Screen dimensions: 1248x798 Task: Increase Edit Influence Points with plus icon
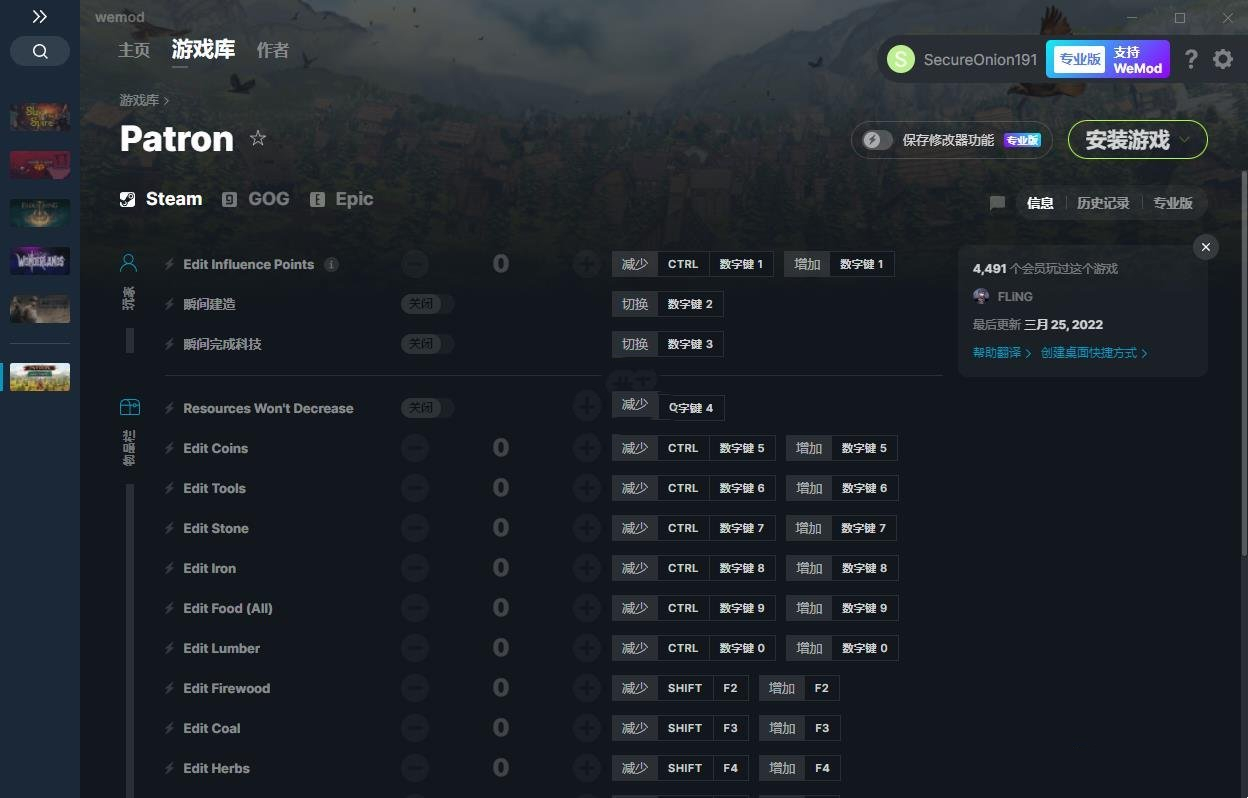coord(587,264)
